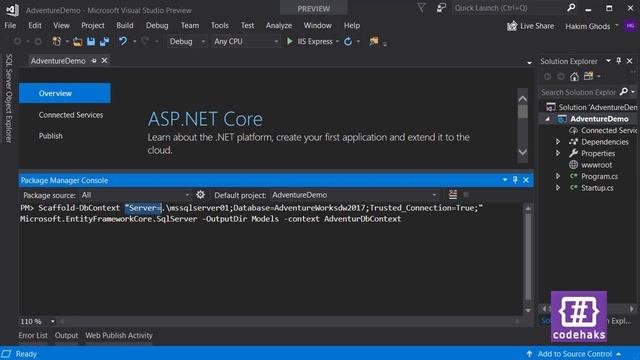Collapse the AdventureDemo project node
This screenshot has width=640, height=360.
547,119
